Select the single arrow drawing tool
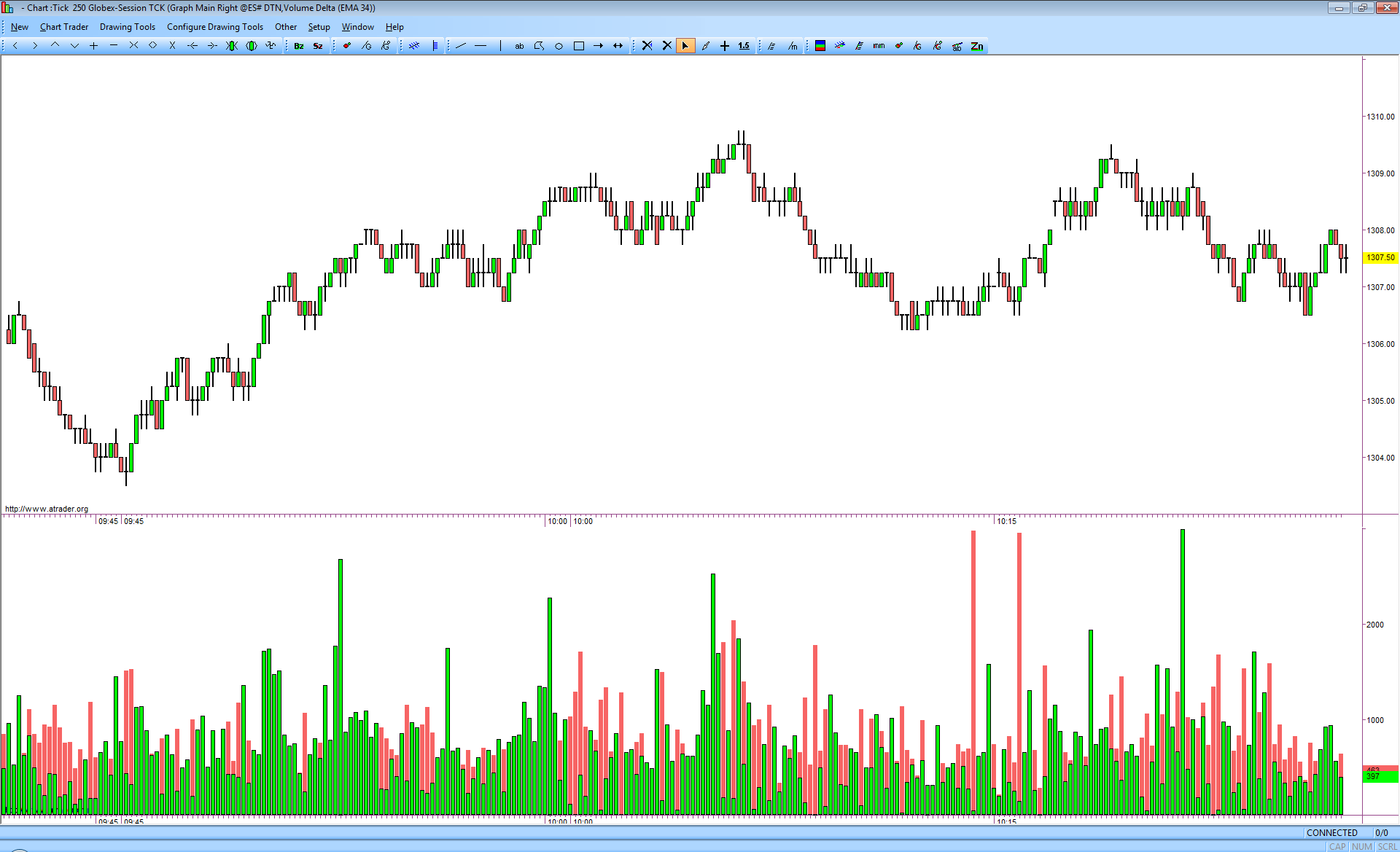 (x=599, y=46)
